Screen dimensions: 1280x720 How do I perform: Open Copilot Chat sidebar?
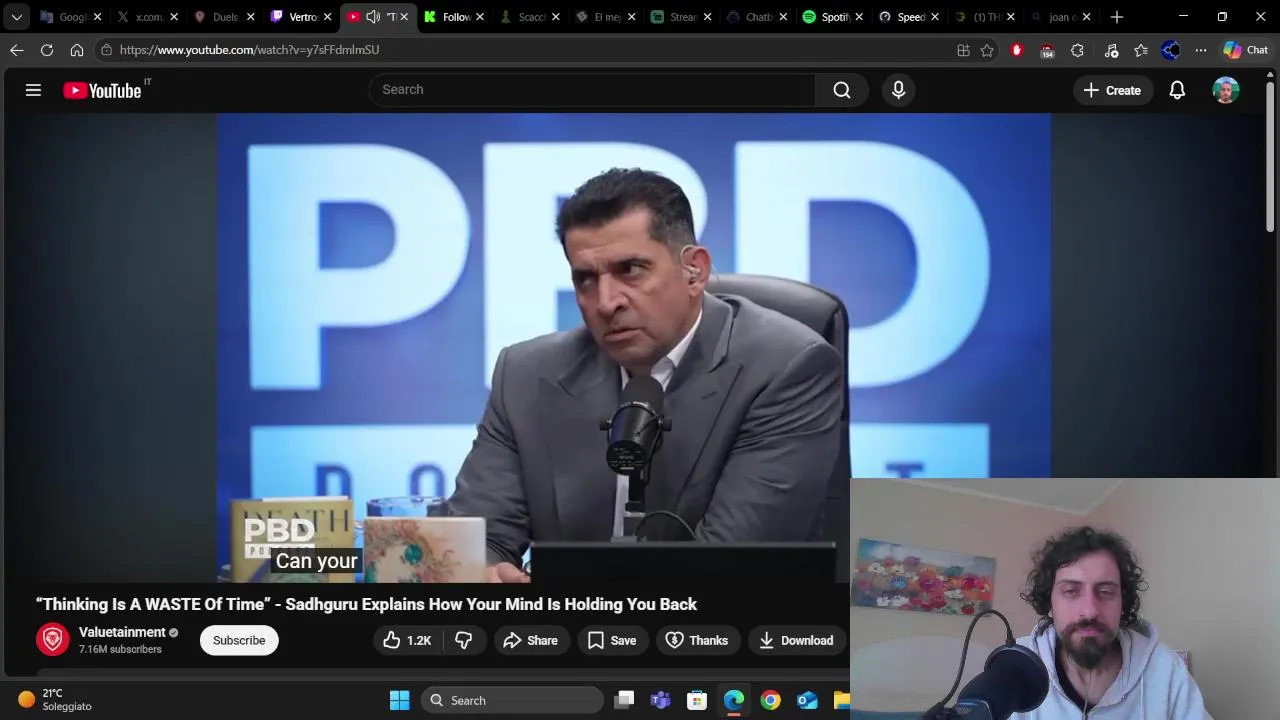[1246, 50]
